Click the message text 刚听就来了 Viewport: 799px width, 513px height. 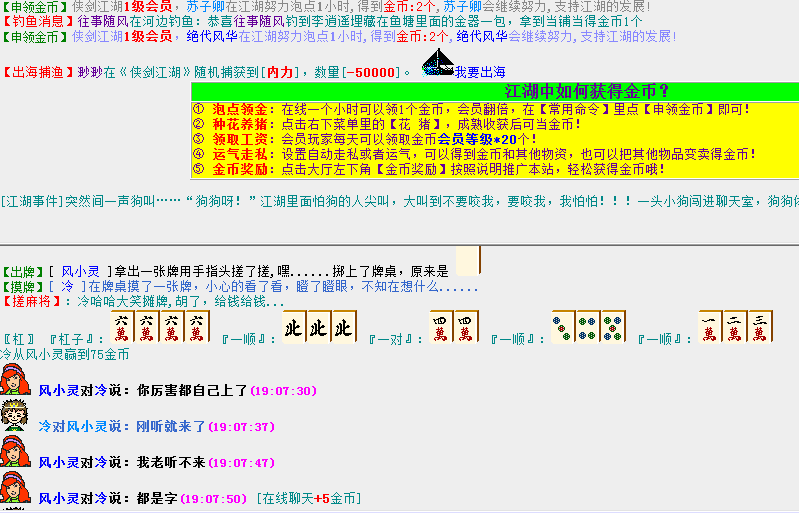[x=171, y=426]
